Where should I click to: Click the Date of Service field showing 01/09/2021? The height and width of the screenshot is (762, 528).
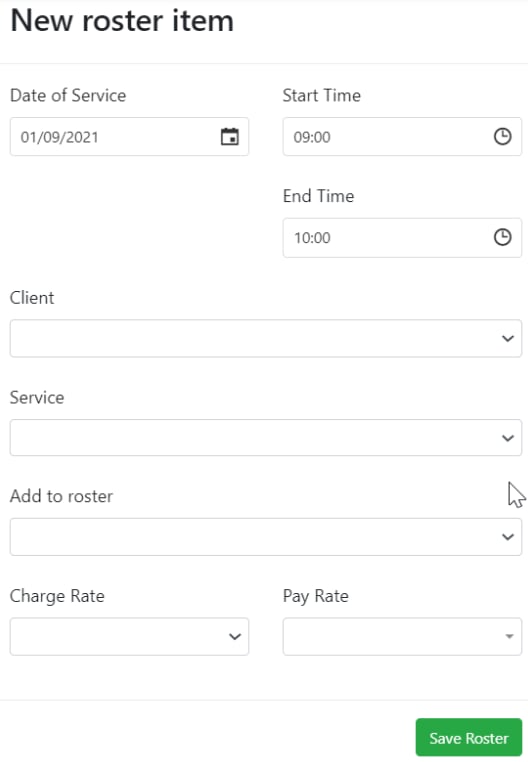click(x=129, y=137)
